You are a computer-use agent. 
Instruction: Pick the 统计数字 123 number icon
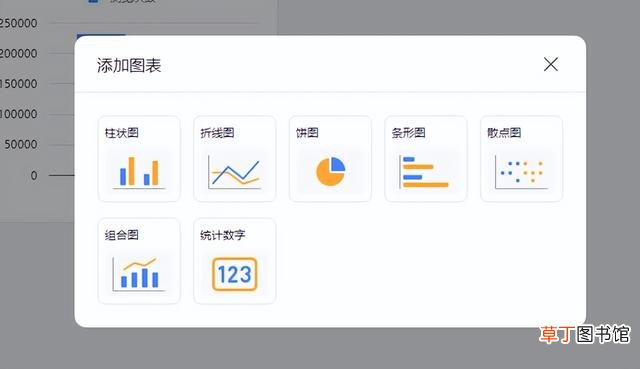[235, 274]
